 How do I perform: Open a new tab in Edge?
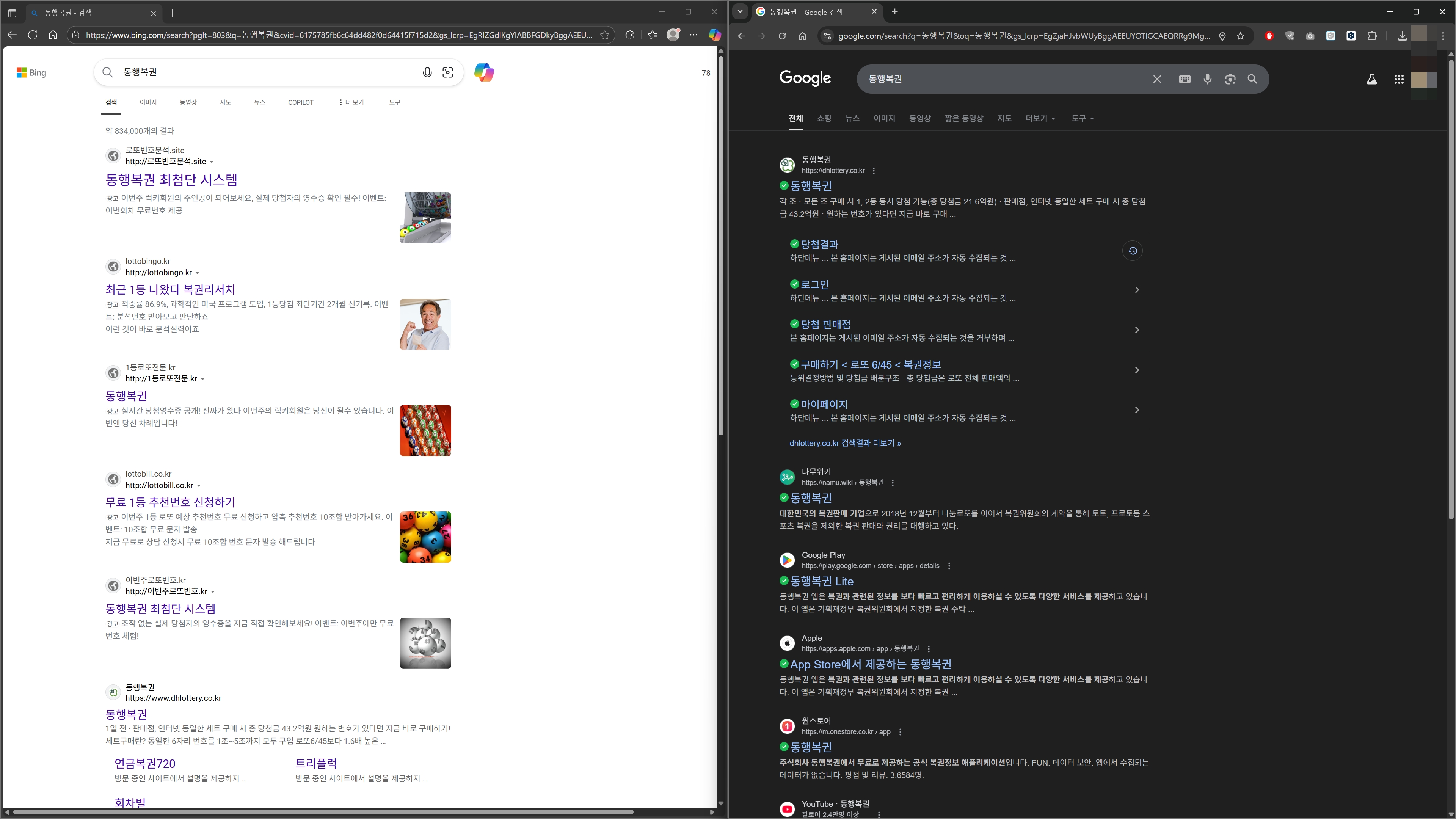point(173,13)
